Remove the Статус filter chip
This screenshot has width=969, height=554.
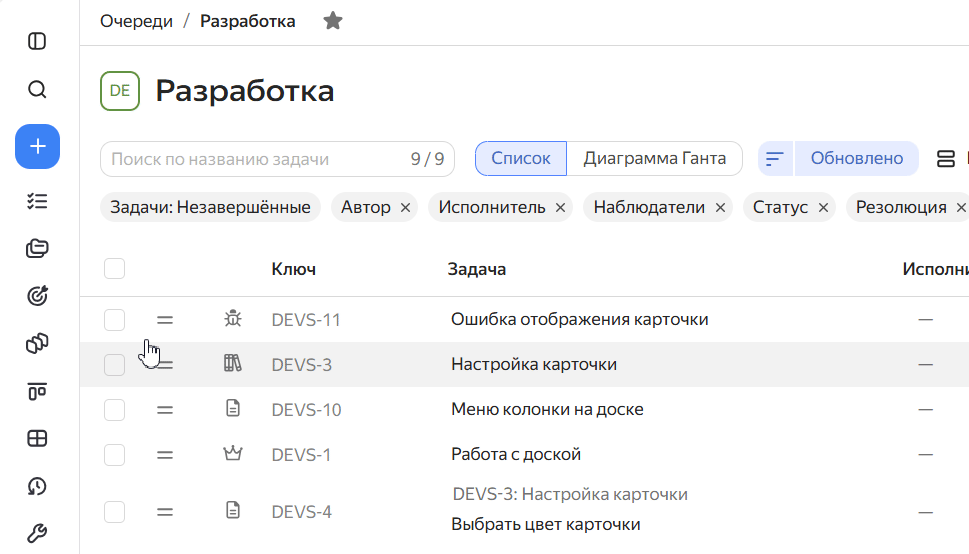(823, 208)
